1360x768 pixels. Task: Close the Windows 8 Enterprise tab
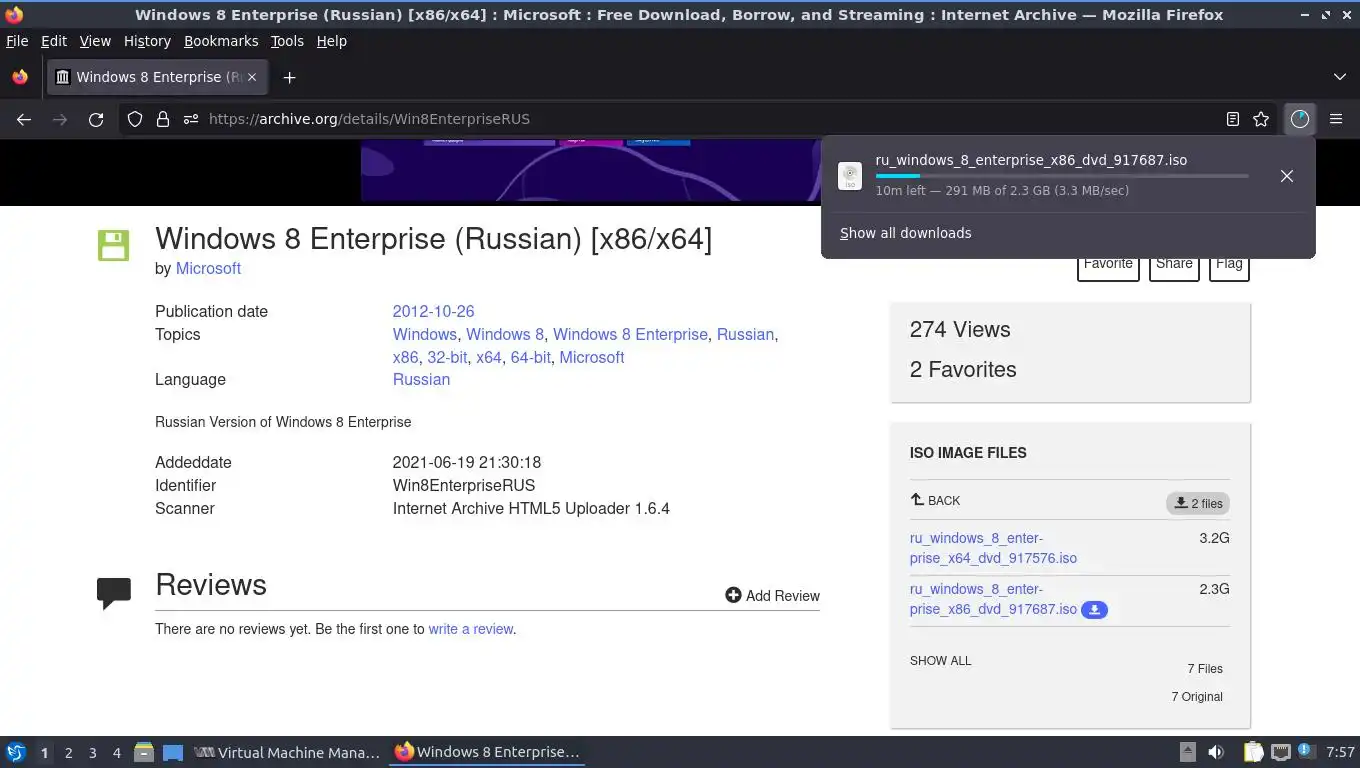[252, 77]
